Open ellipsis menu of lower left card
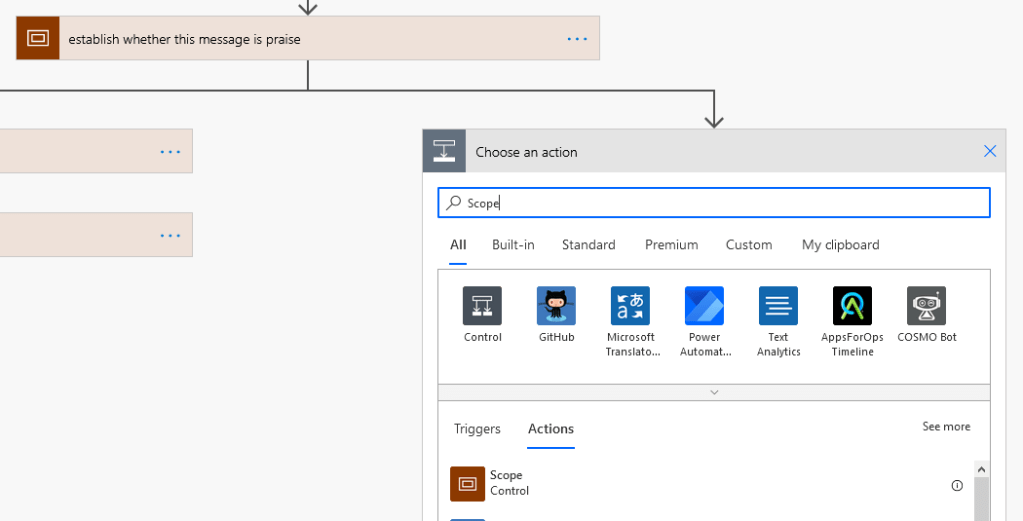Screen dimensions: 1023x521 pos(170,235)
